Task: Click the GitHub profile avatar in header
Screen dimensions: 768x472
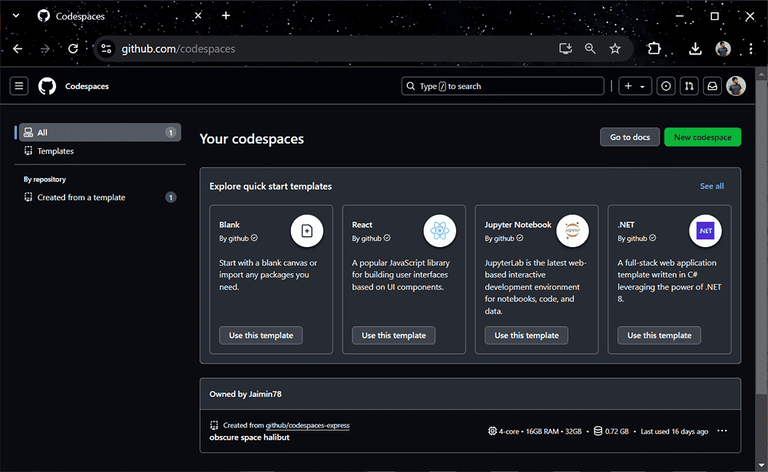Action: (x=736, y=86)
